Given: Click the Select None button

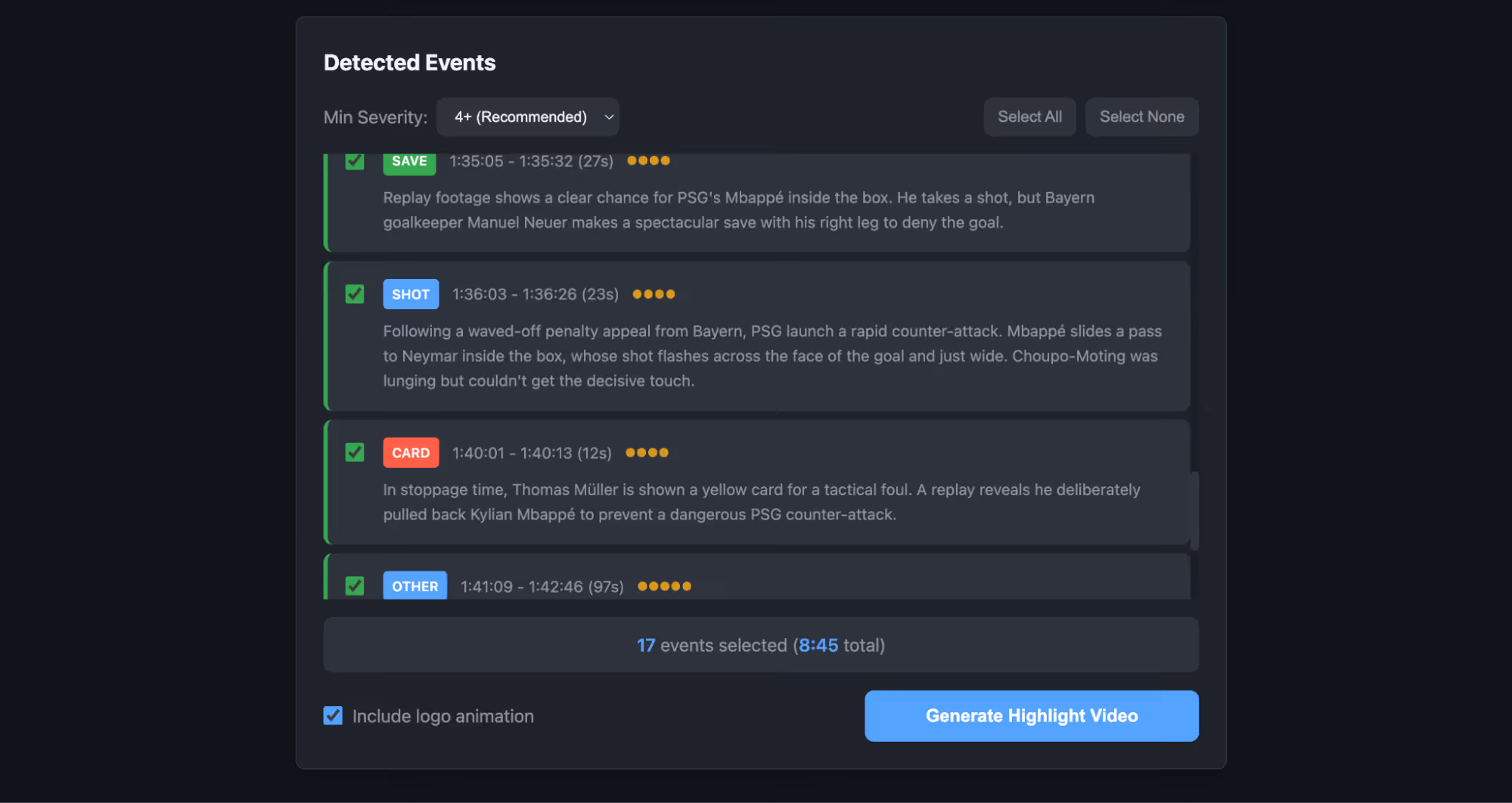Looking at the screenshot, I should tap(1141, 116).
